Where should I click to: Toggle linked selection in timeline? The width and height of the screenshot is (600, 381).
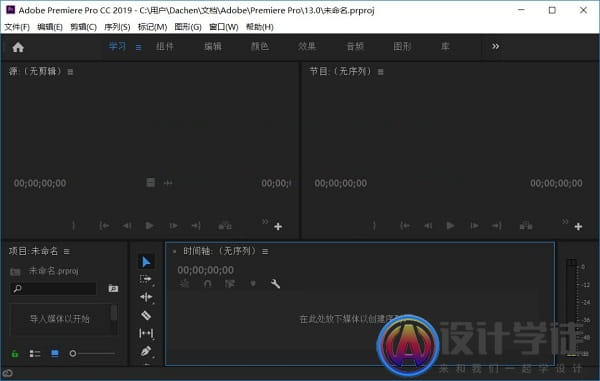point(230,284)
